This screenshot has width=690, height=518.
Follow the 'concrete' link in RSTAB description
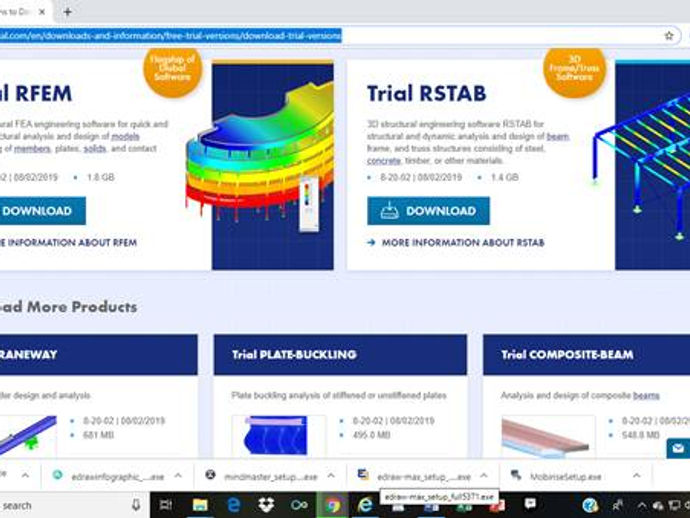click(x=384, y=161)
